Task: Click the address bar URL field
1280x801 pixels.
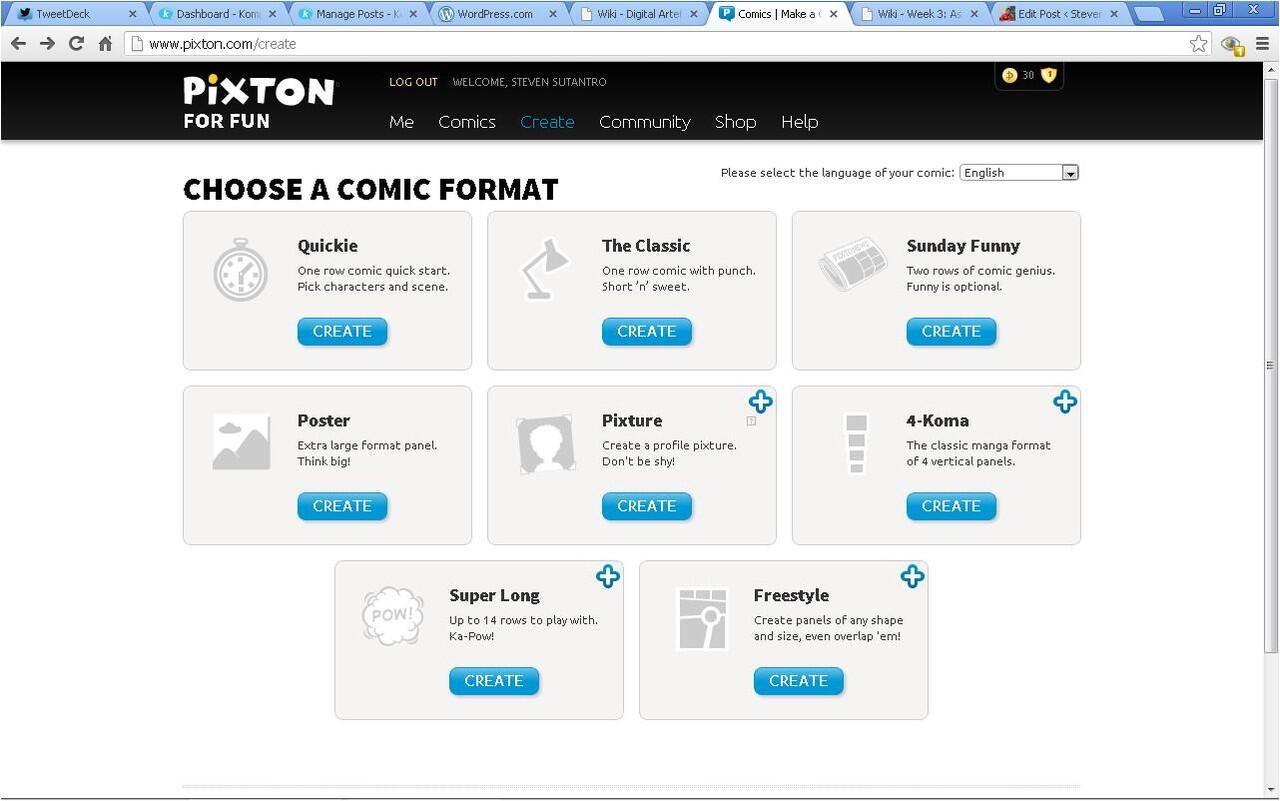Action: [x=660, y=44]
